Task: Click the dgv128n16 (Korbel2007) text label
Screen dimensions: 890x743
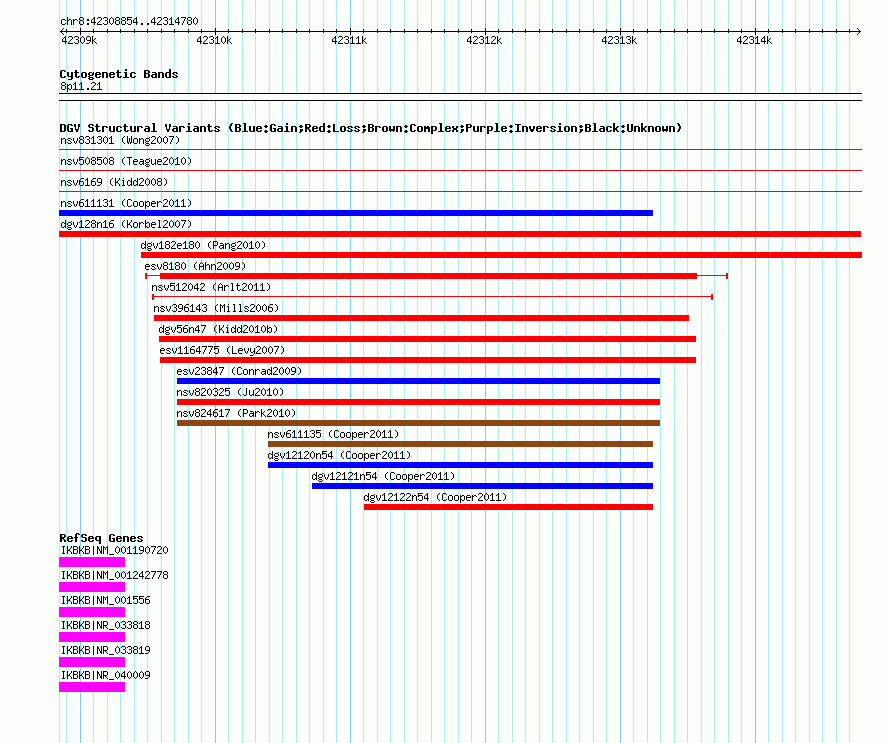Action: click(x=126, y=224)
